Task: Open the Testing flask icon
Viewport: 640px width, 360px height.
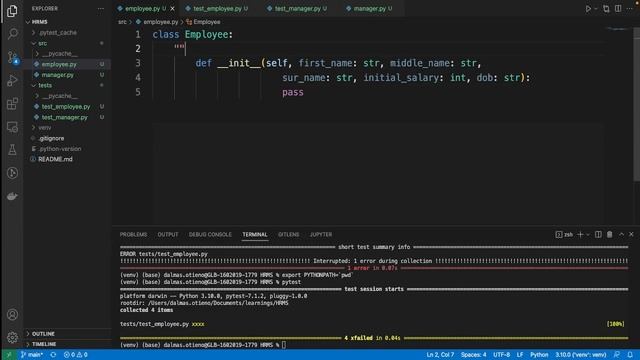Action: [x=12, y=150]
